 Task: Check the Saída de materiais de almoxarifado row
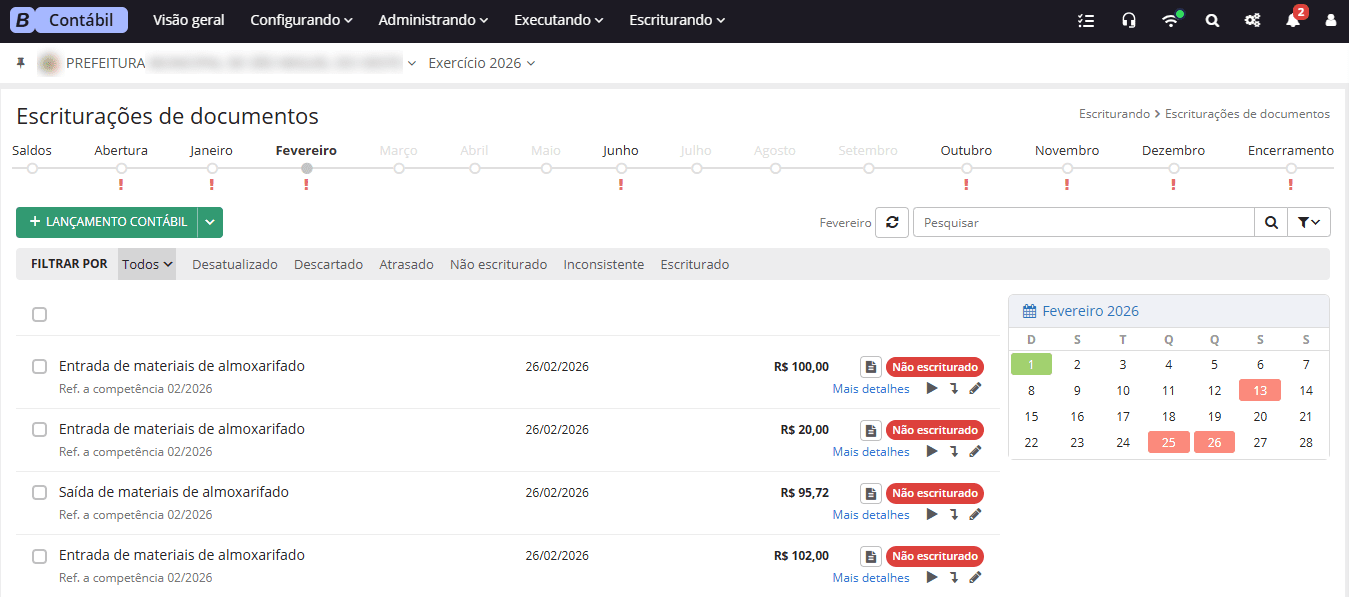39,493
